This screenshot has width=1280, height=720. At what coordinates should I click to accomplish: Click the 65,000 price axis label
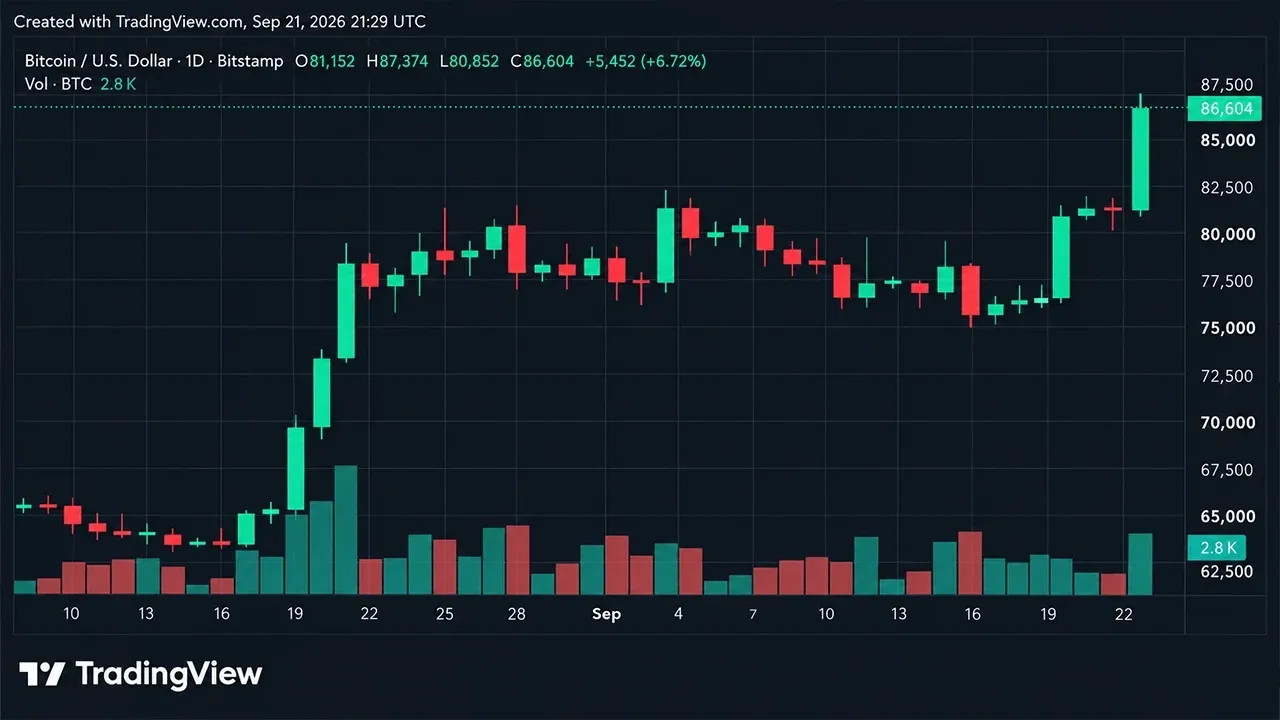pyautogui.click(x=1226, y=516)
